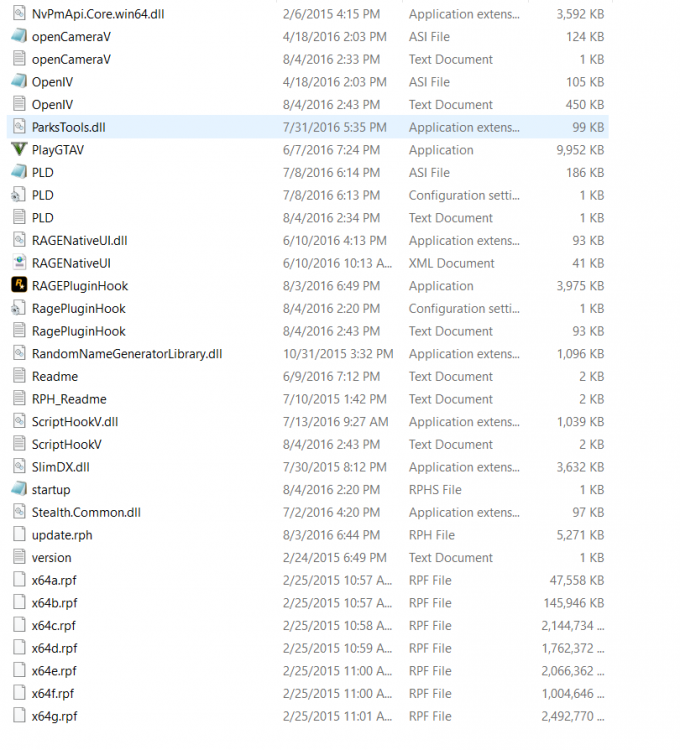Click the Rockstar icon of RAGEPluginHook Application
The image size is (680, 750).
tap(19, 285)
